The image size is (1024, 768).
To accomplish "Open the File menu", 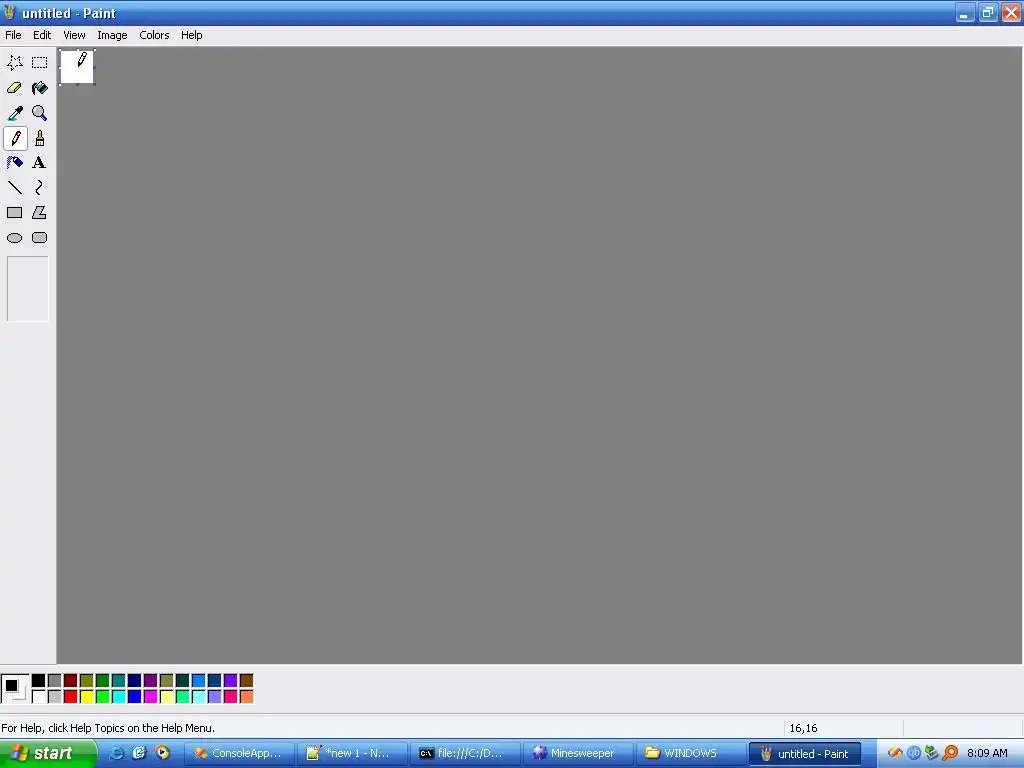I will point(13,35).
